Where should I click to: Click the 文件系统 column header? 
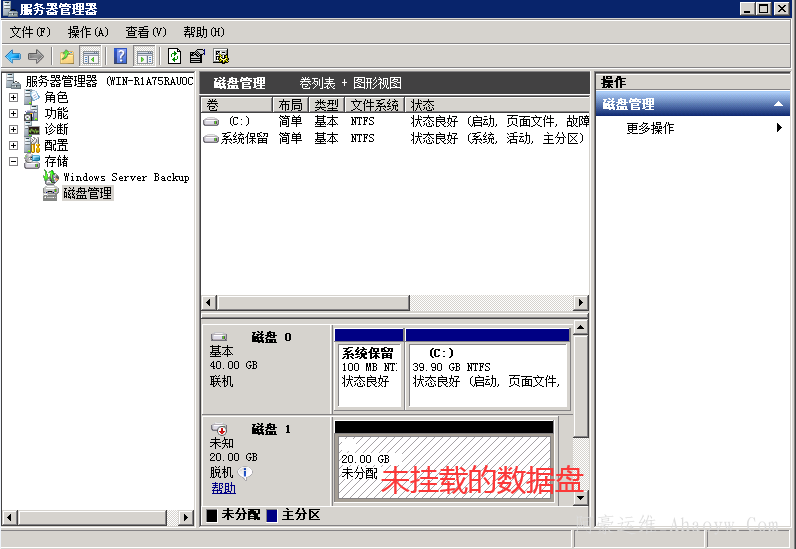click(x=374, y=105)
